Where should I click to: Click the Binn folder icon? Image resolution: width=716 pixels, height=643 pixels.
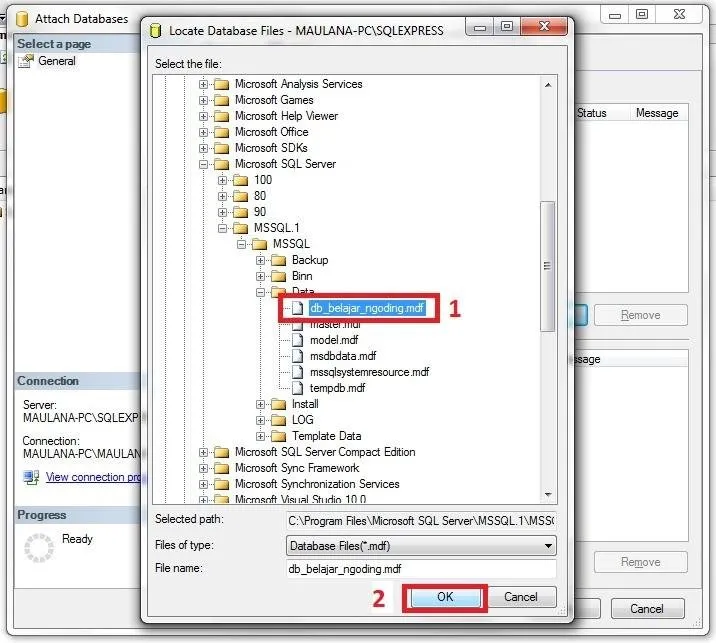[x=279, y=276]
